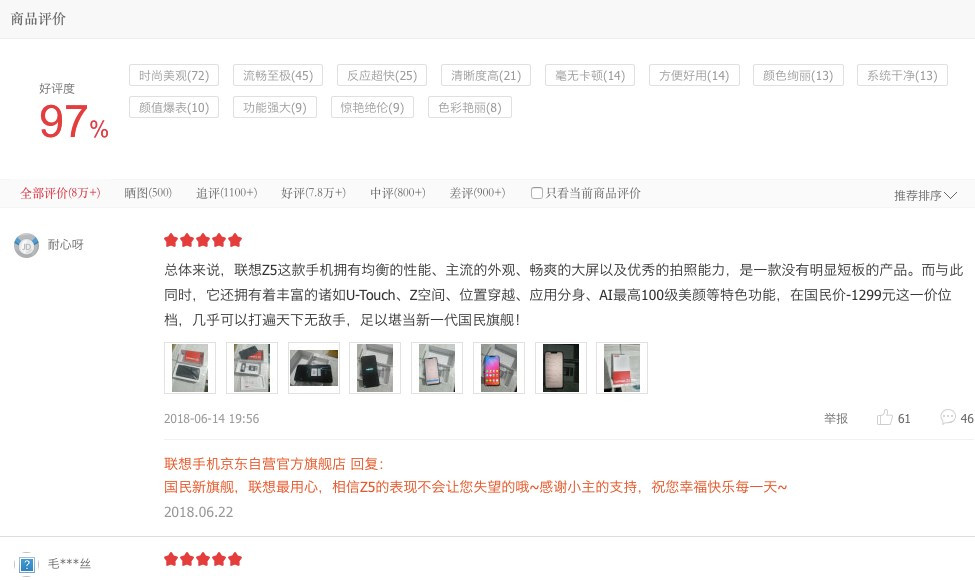Open the red-screen phone photo thumbnail
Image resolution: width=975 pixels, height=580 pixels.
tap(499, 368)
